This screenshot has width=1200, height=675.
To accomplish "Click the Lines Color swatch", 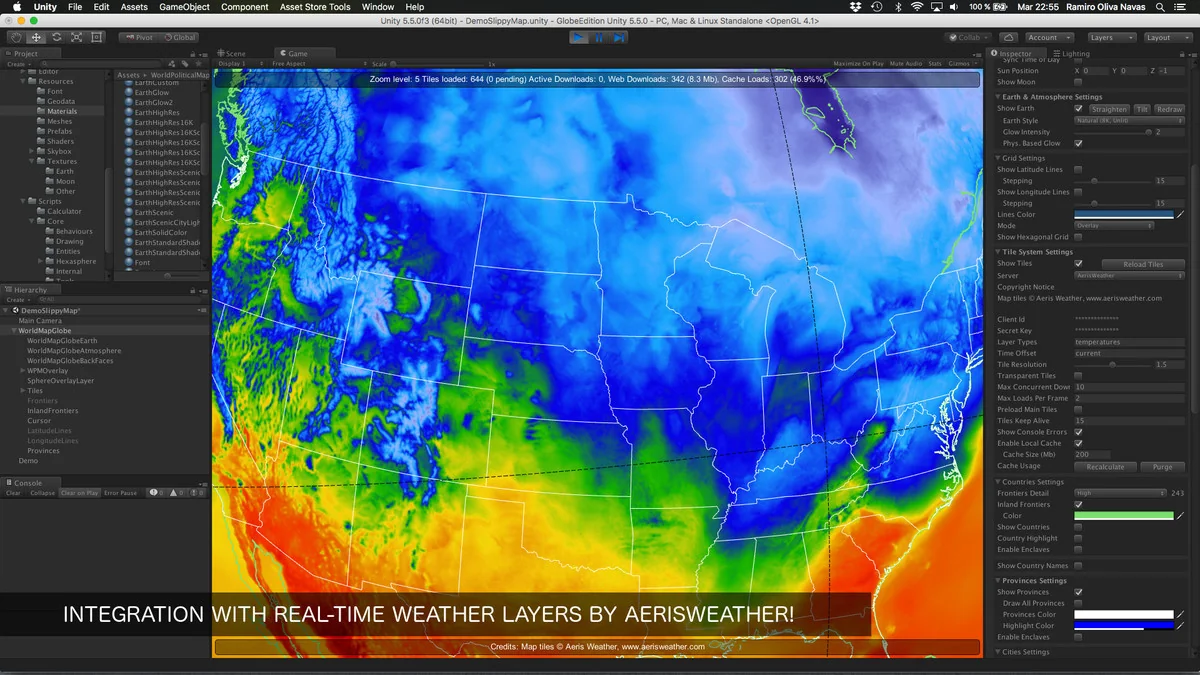I will (1123, 215).
